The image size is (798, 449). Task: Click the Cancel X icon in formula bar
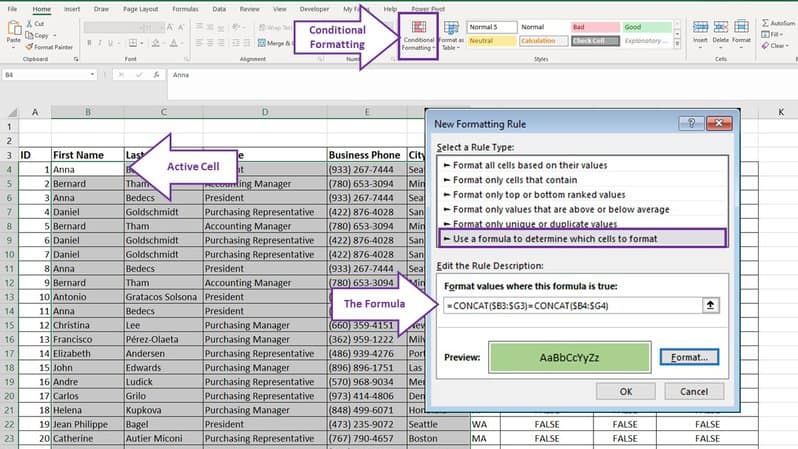click(x=121, y=75)
